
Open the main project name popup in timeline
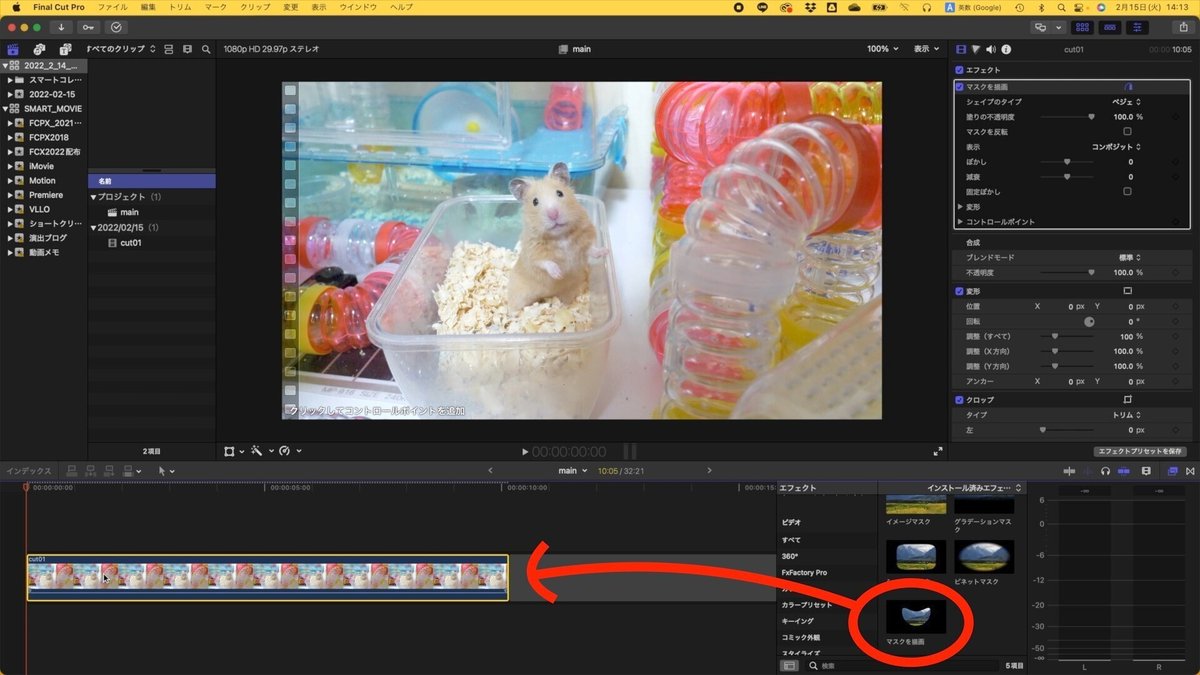pos(572,470)
